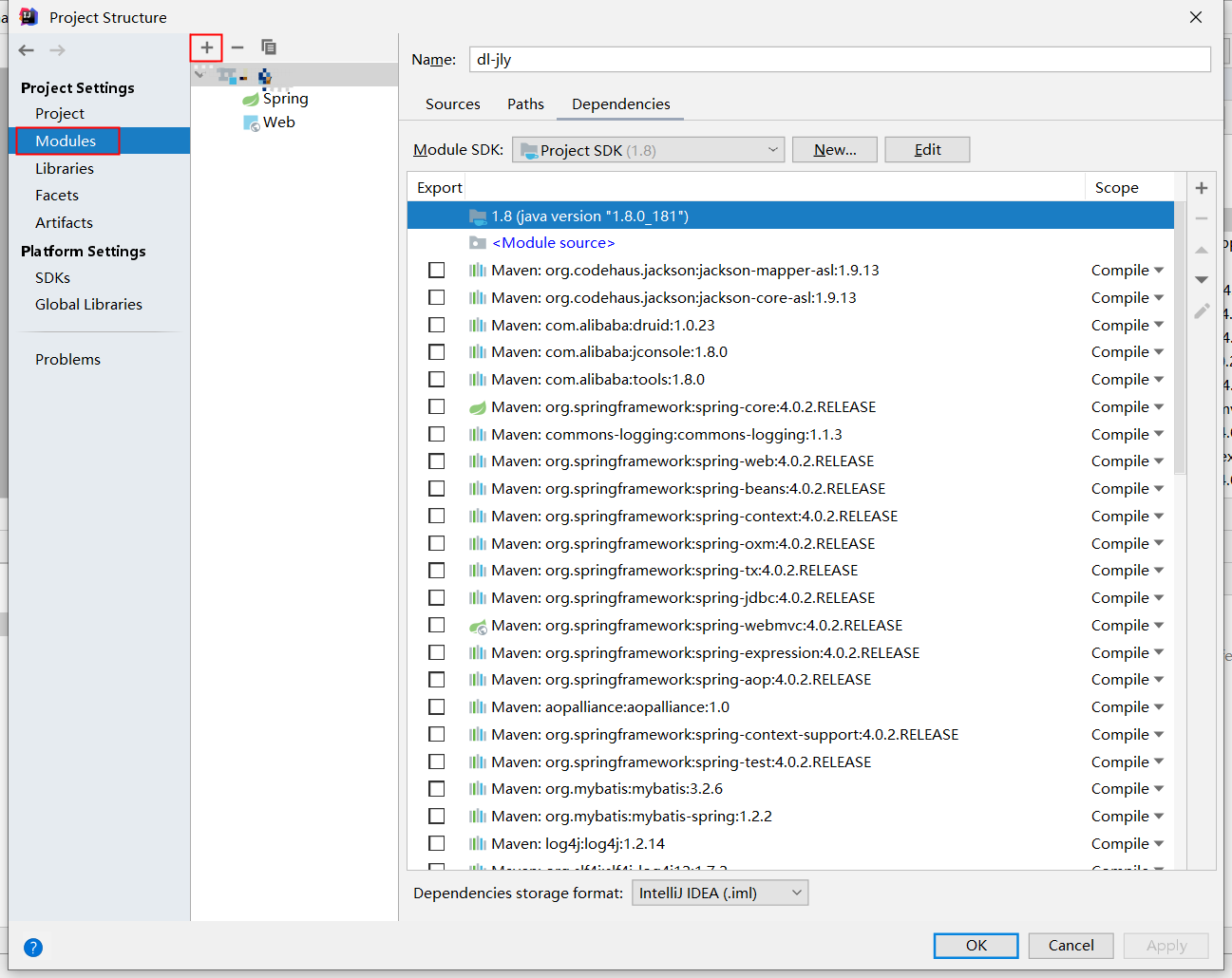
Task: Select Artifacts in the sidebar
Action: pyautogui.click(x=64, y=223)
